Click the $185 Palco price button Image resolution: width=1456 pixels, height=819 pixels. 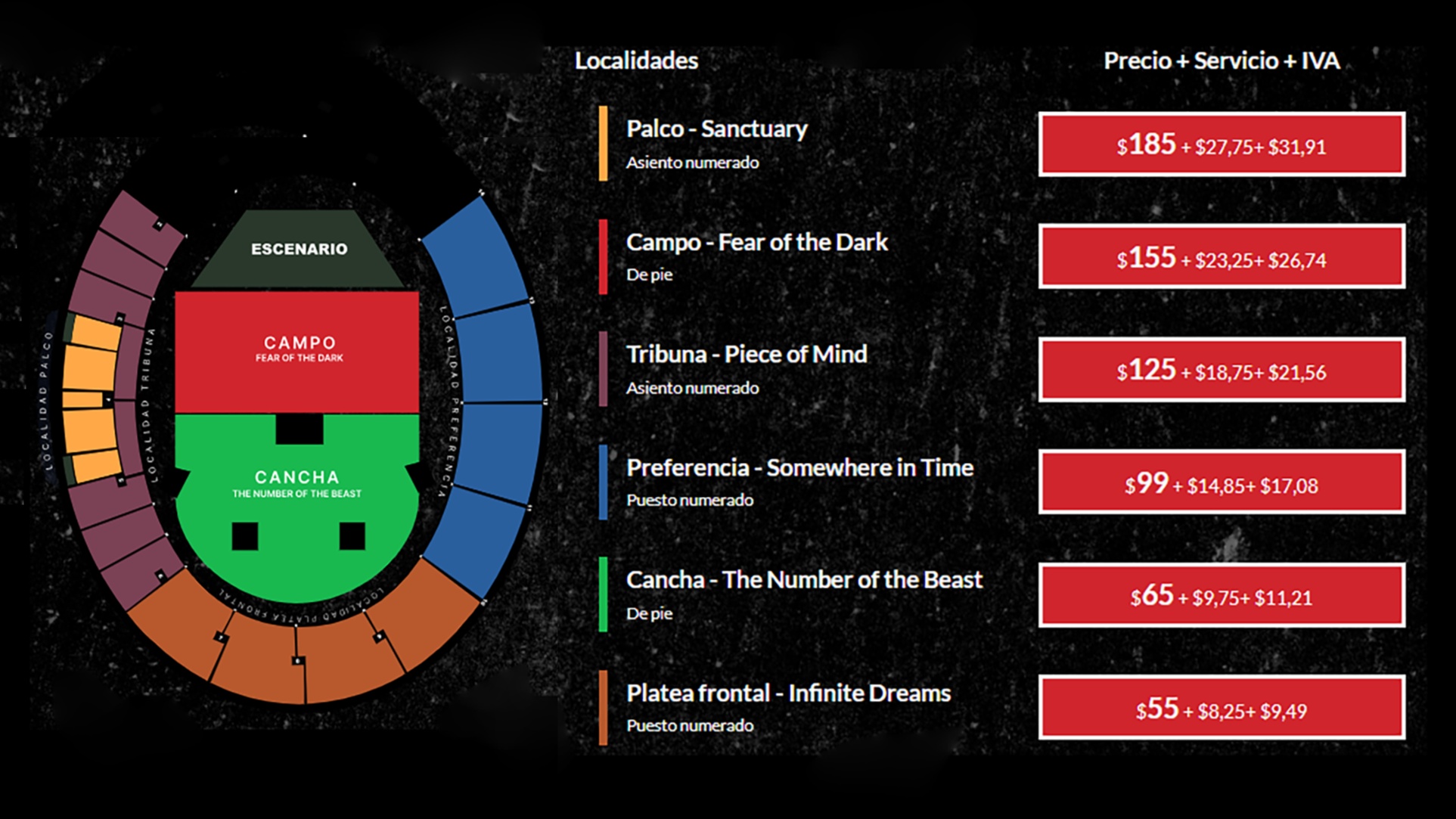(1221, 144)
